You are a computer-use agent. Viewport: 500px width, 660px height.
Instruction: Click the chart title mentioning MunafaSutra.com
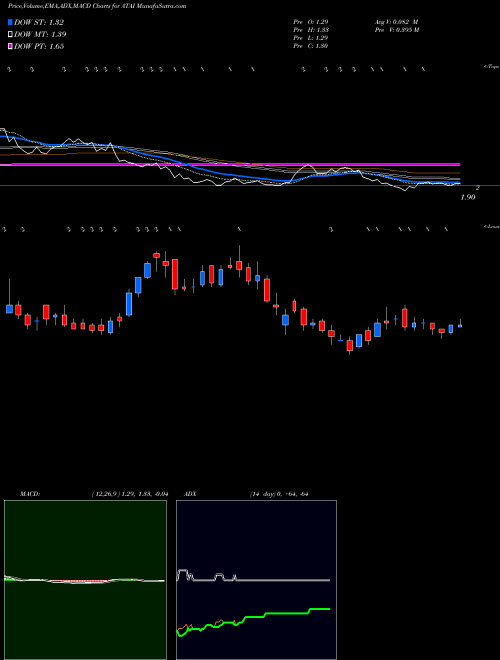coord(97,6)
